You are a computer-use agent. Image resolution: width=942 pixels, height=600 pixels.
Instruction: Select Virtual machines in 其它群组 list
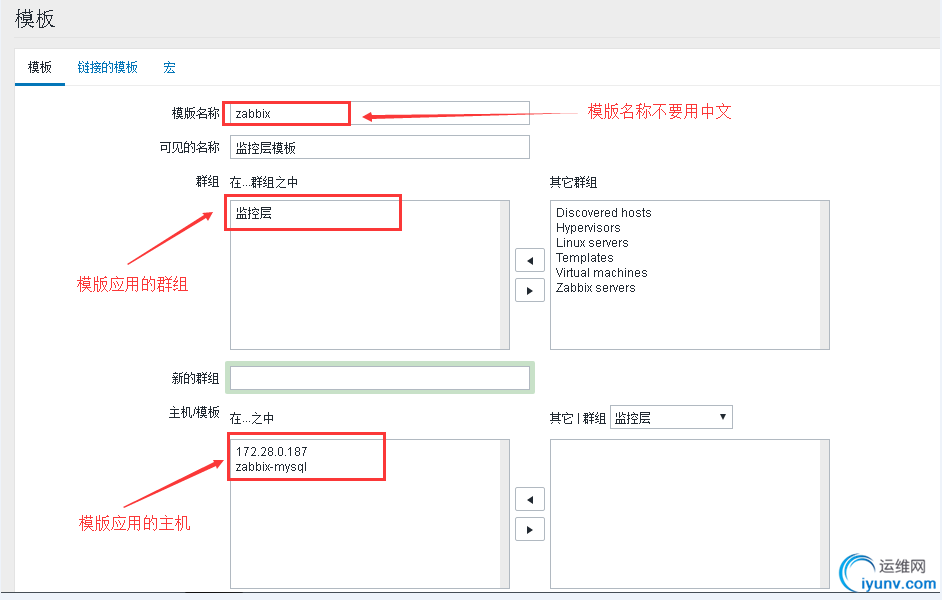click(x=601, y=273)
